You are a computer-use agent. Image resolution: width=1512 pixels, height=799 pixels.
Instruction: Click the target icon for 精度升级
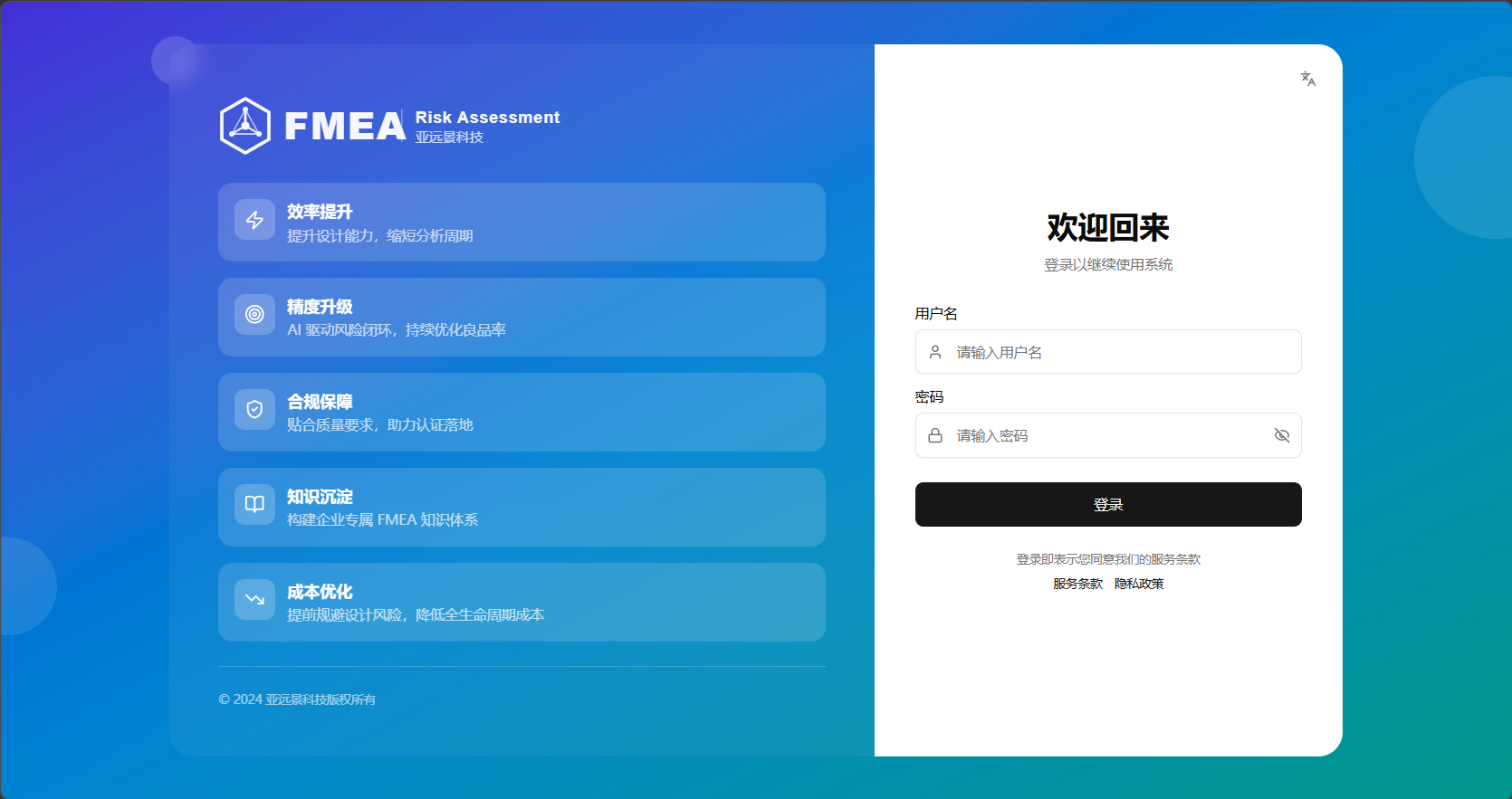tap(254, 315)
